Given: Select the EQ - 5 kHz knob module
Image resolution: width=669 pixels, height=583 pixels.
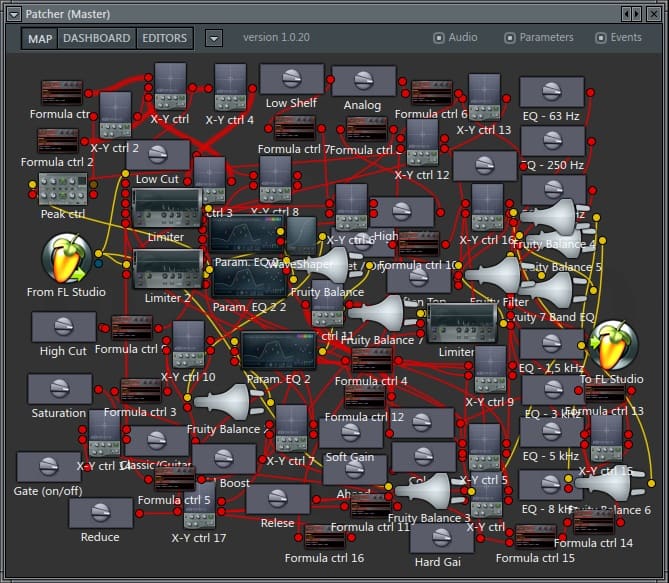Looking at the screenshot, I should click(552, 432).
